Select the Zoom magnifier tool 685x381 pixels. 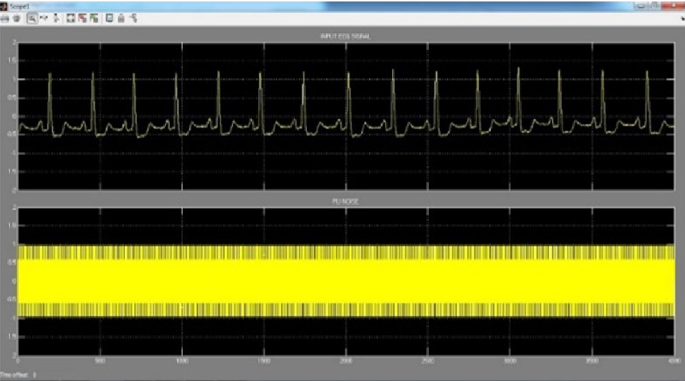point(31,18)
